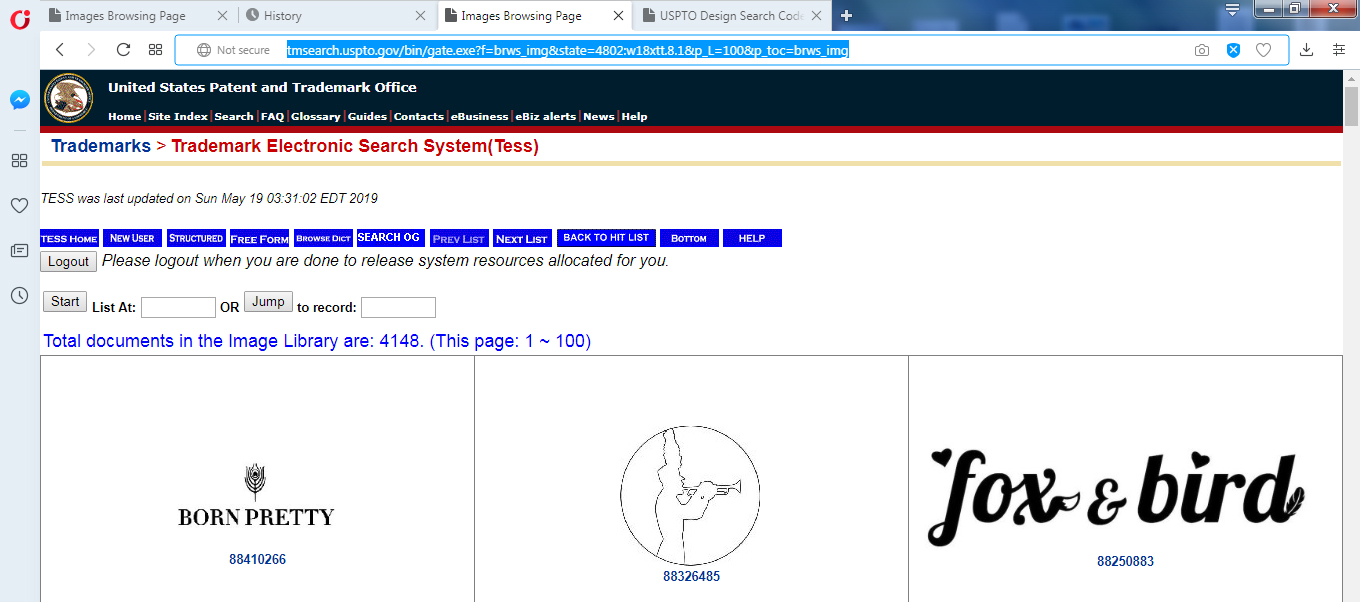Click the Jump button

coord(268,301)
